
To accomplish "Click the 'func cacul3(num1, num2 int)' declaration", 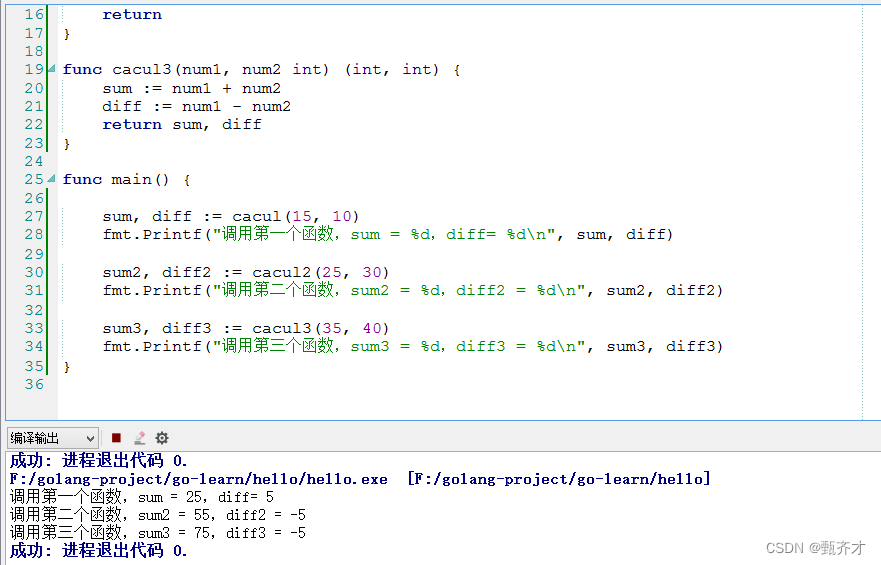I will point(196,69).
